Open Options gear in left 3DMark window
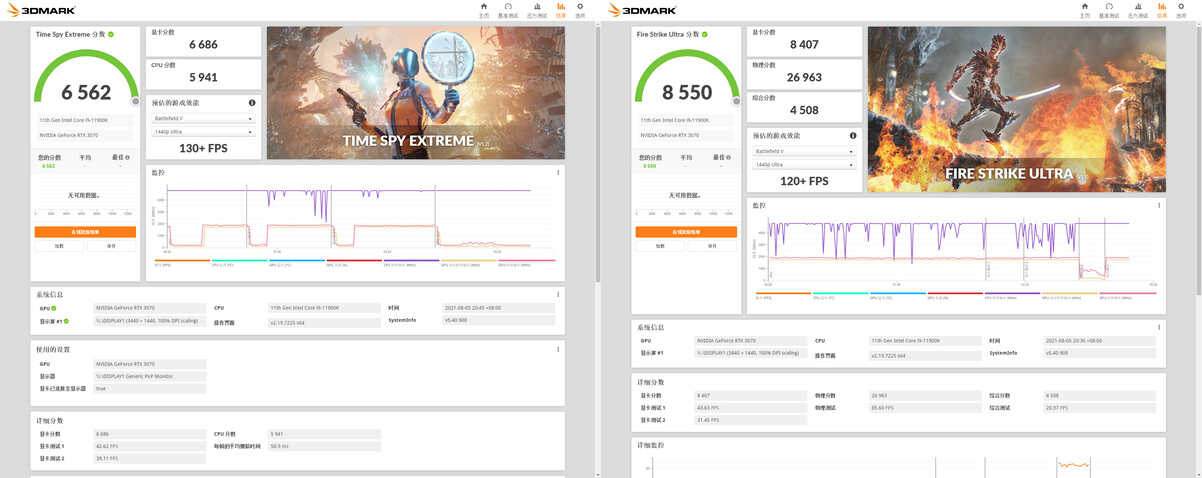 click(580, 10)
